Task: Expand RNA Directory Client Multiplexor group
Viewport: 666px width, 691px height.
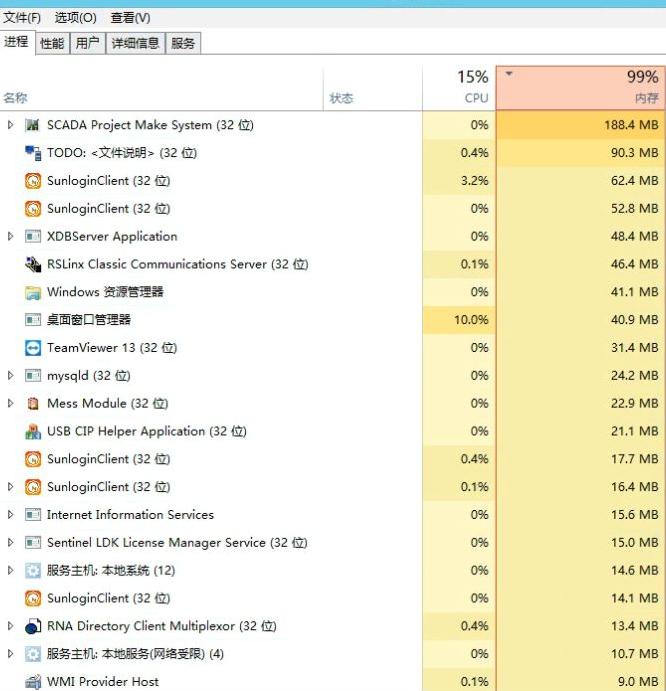Action: coord(11,626)
